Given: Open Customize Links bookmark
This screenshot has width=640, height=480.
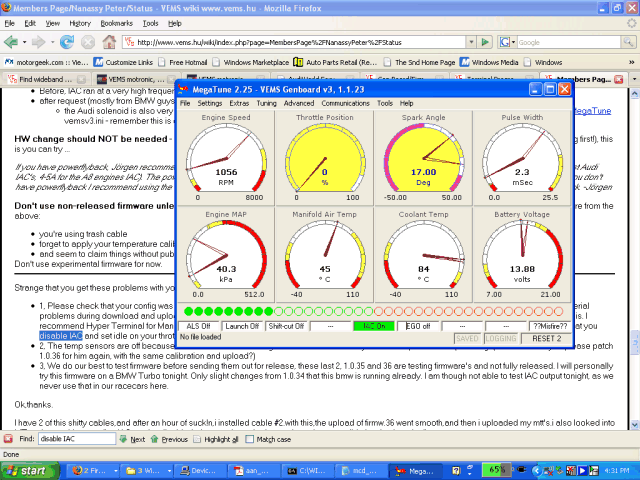Looking at the screenshot, I should [x=124, y=62].
